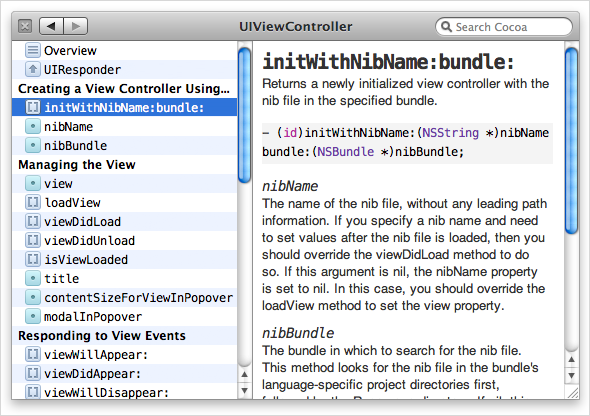Click the sidebar scroll down arrow
The image size is (590, 416).
click(x=245, y=390)
